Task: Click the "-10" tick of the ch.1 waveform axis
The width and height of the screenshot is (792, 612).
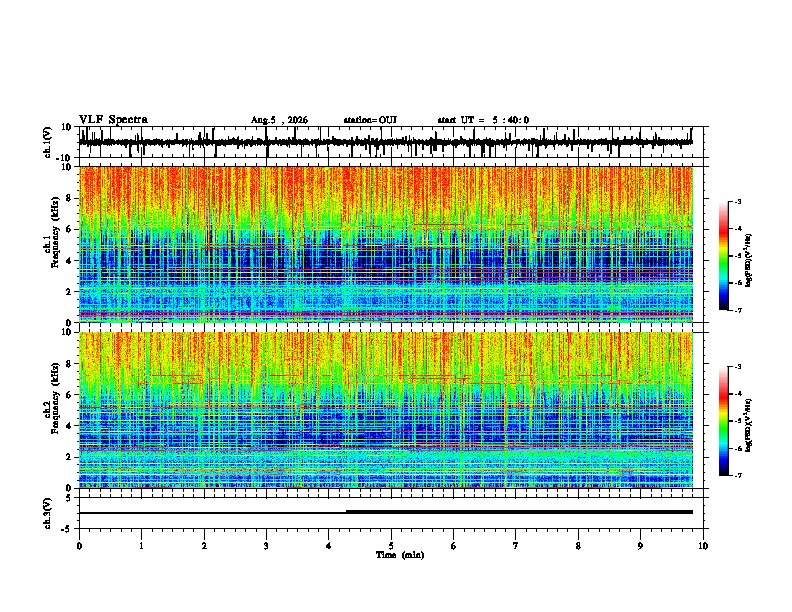Action: (65, 158)
